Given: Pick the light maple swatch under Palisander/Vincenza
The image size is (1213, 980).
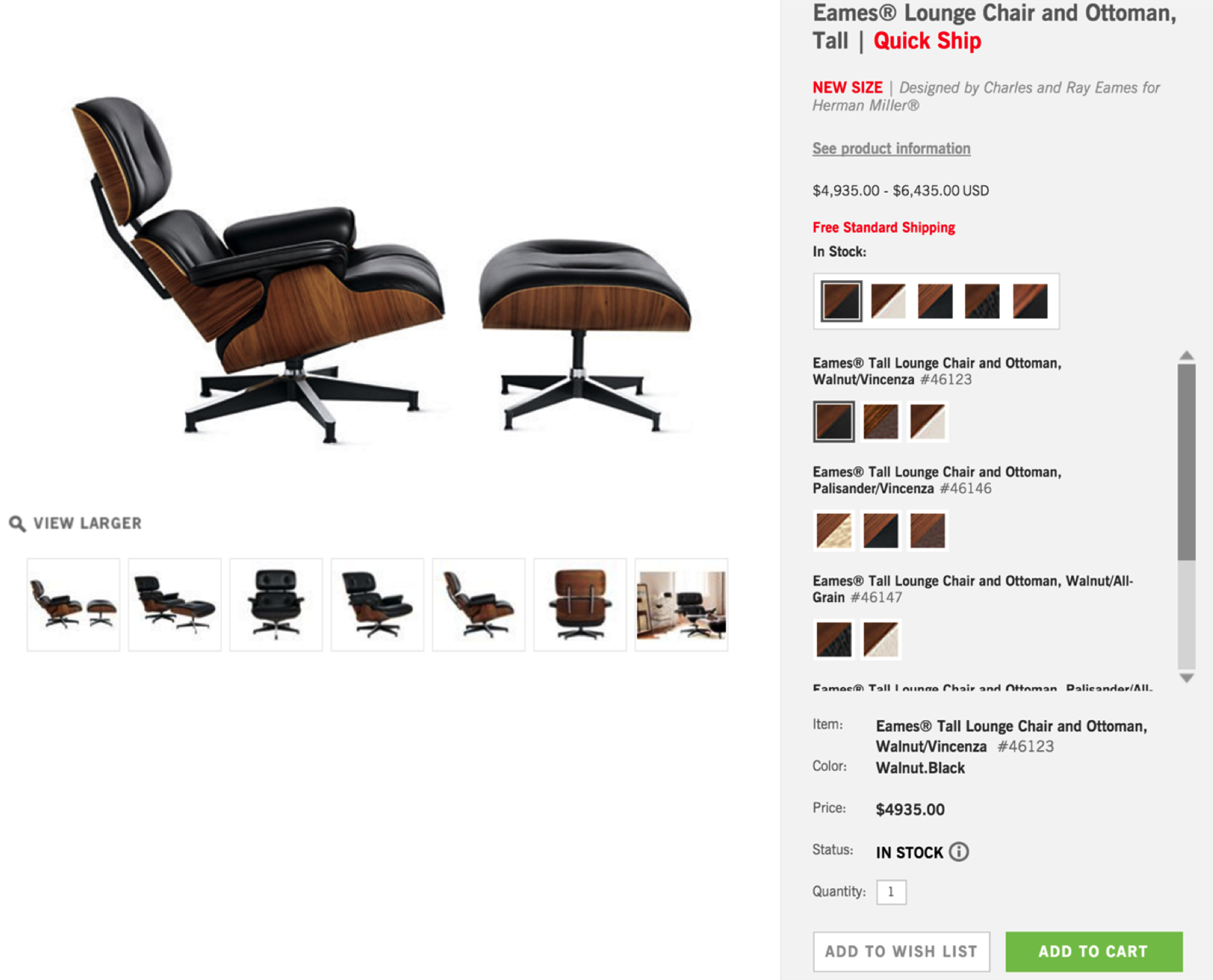Looking at the screenshot, I should (x=834, y=531).
